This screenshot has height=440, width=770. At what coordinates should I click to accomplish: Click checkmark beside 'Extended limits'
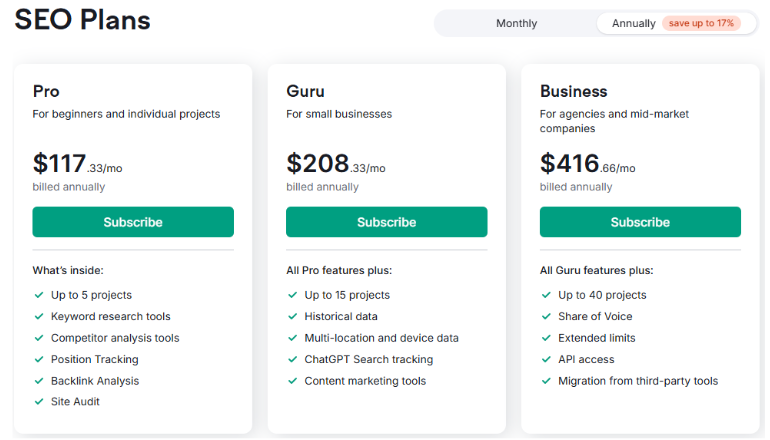pos(546,338)
